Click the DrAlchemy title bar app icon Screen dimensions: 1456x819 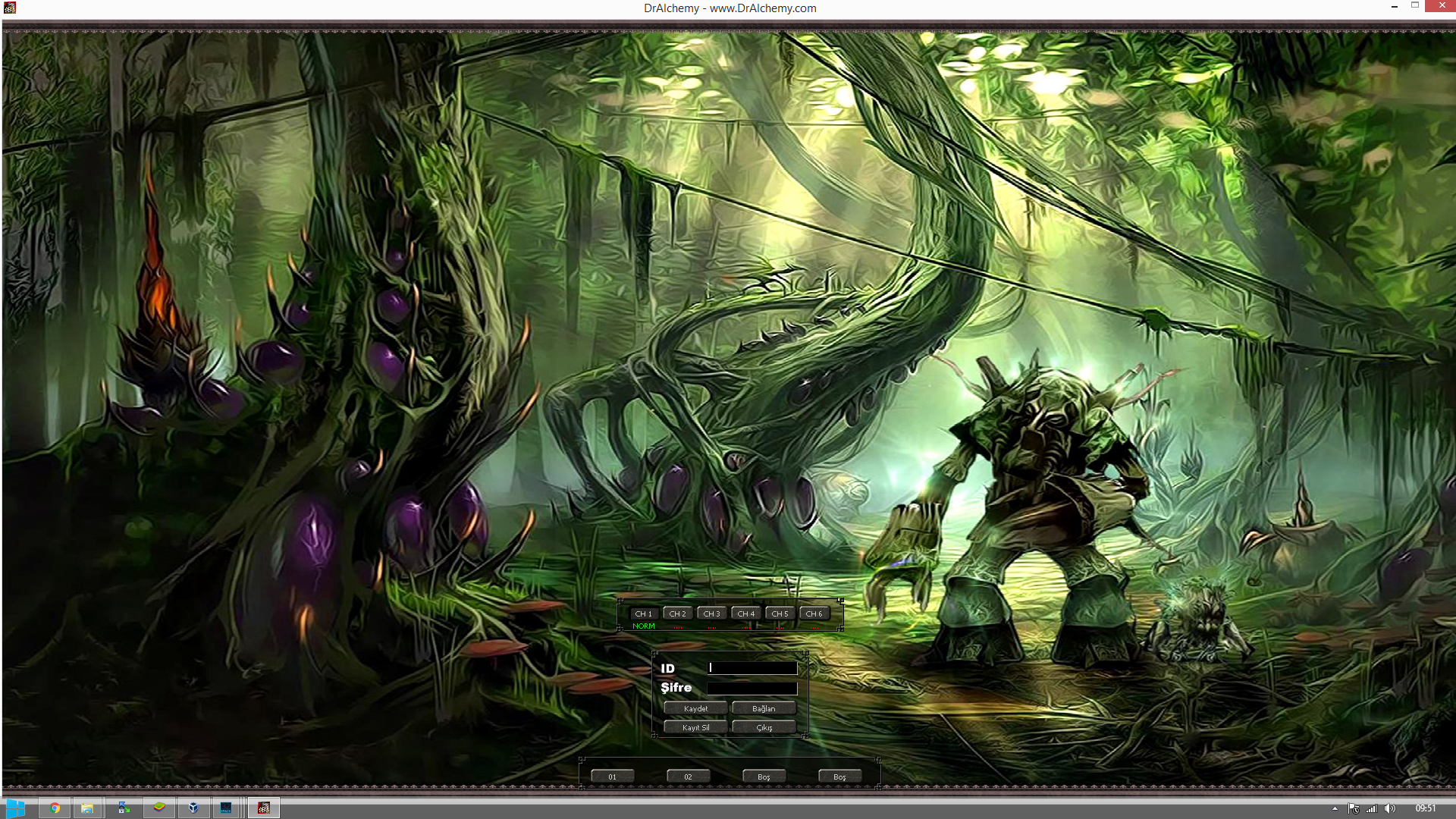10,8
